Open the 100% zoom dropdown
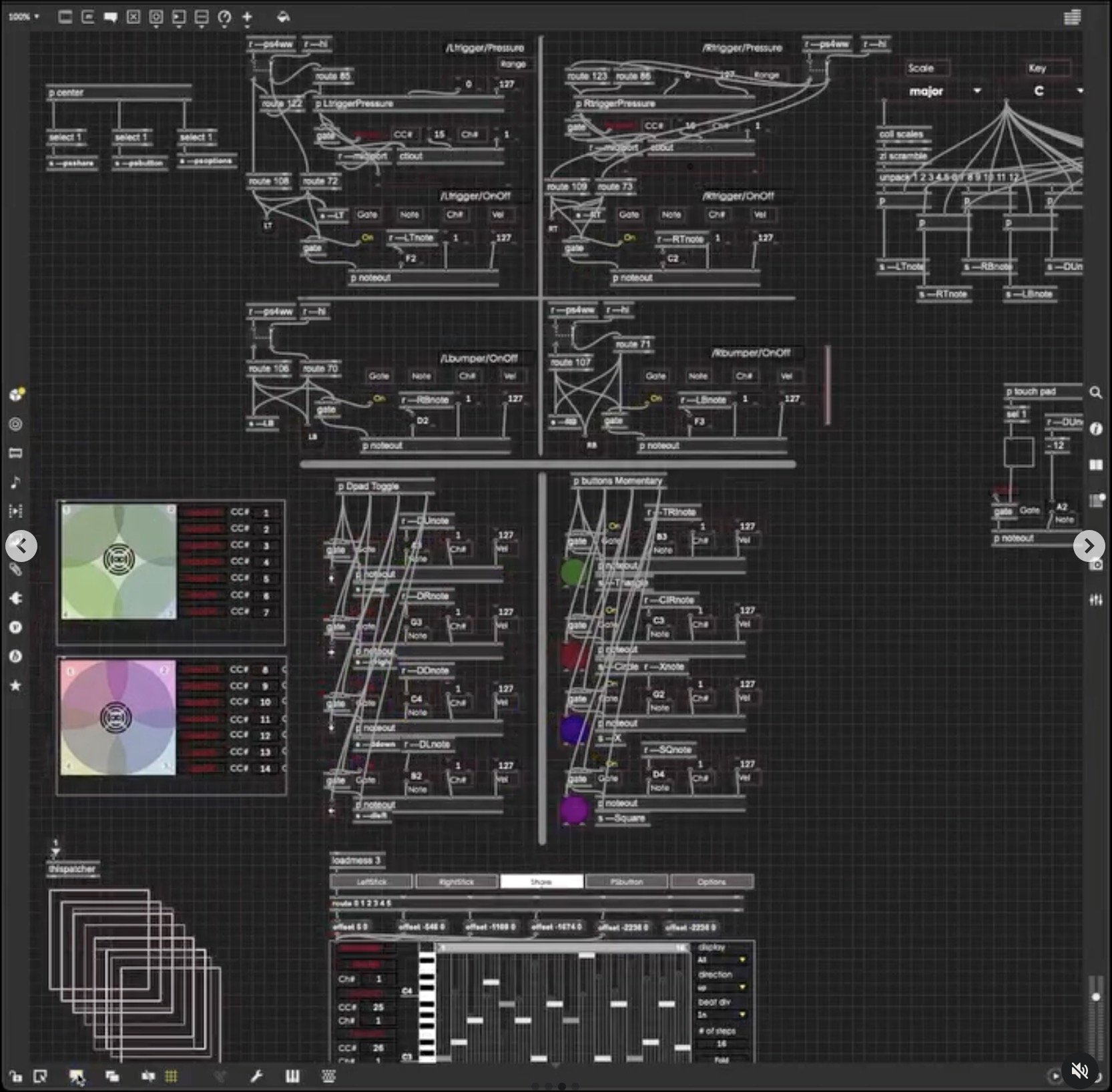Image resolution: width=1112 pixels, height=1092 pixels. pyautogui.click(x=24, y=17)
